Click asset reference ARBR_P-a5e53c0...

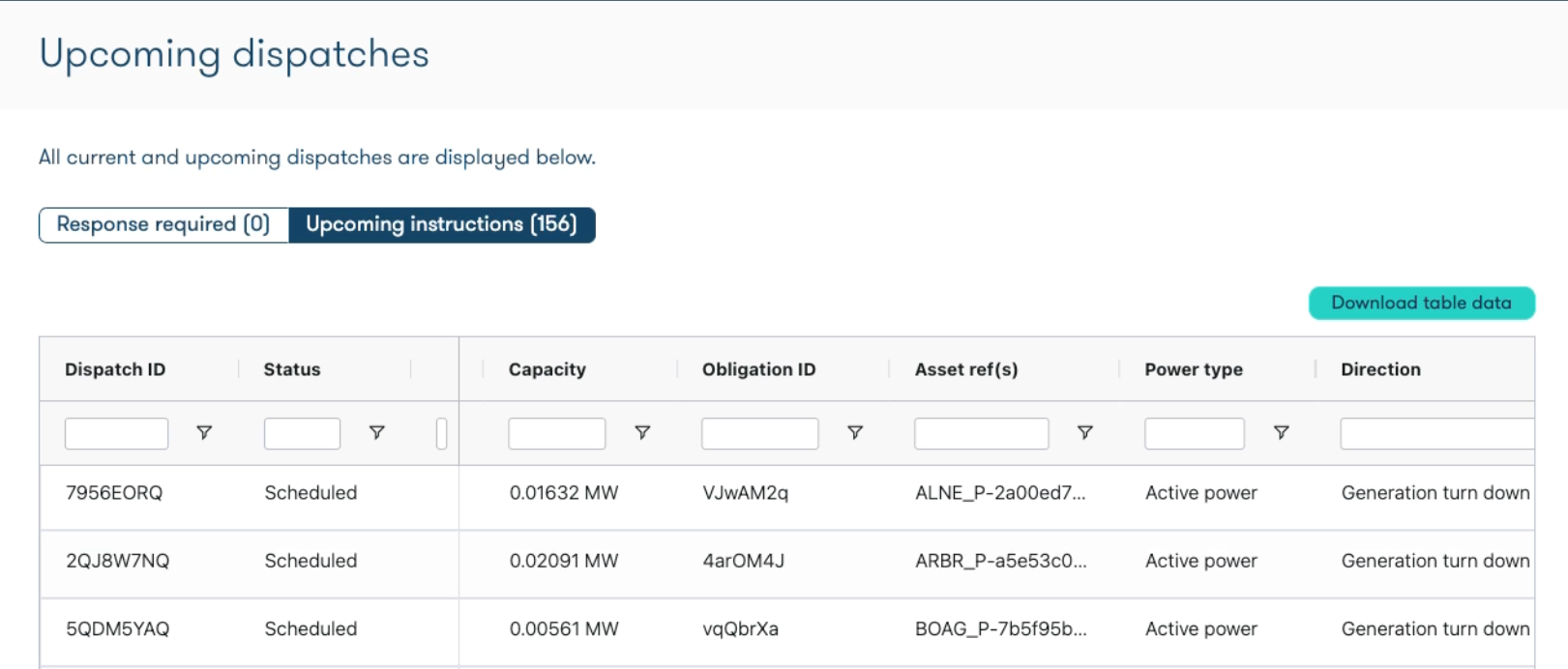click(1000, 561)
